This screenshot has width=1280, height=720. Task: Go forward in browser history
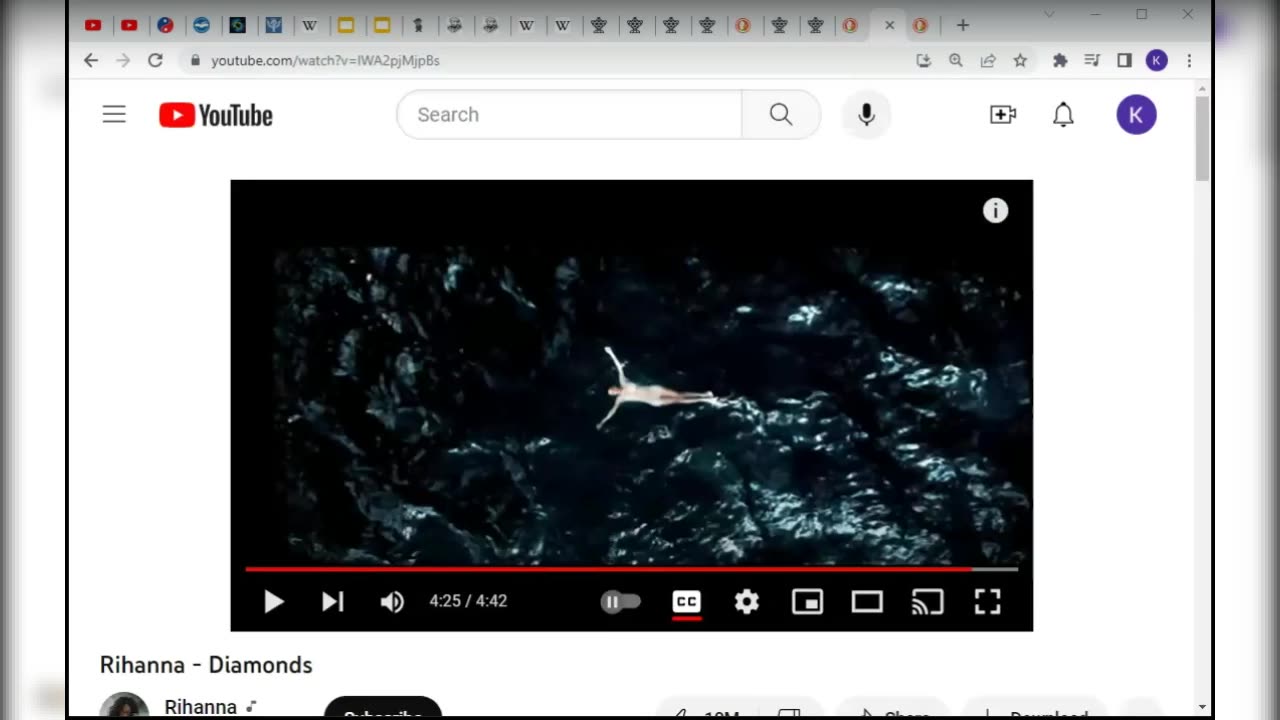pyautogui.click(x=123, y=60)
